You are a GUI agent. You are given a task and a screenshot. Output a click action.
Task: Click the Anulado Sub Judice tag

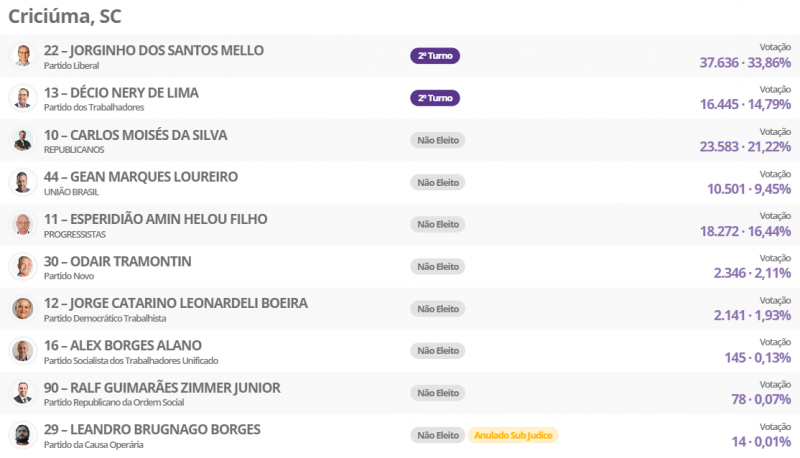tap(513, 435)
